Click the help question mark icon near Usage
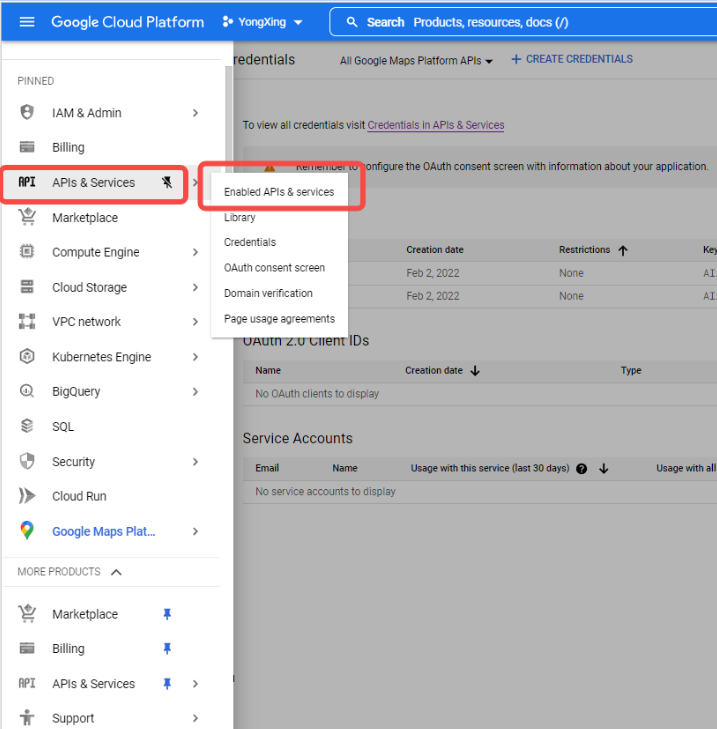Viewport: 717px width, 729px height. [581, 469]
